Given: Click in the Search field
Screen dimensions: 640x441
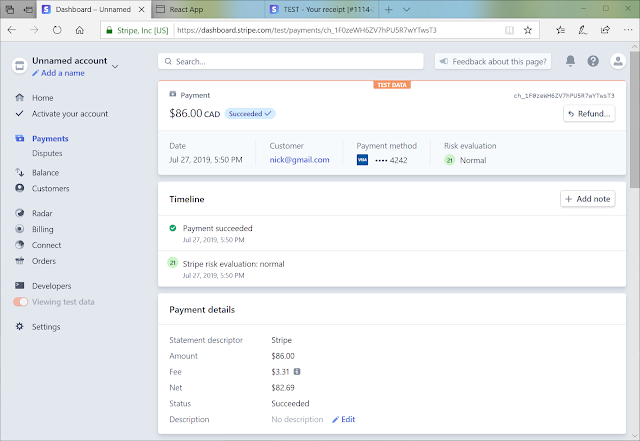Looking at the screenshot, I should point(291,61).
